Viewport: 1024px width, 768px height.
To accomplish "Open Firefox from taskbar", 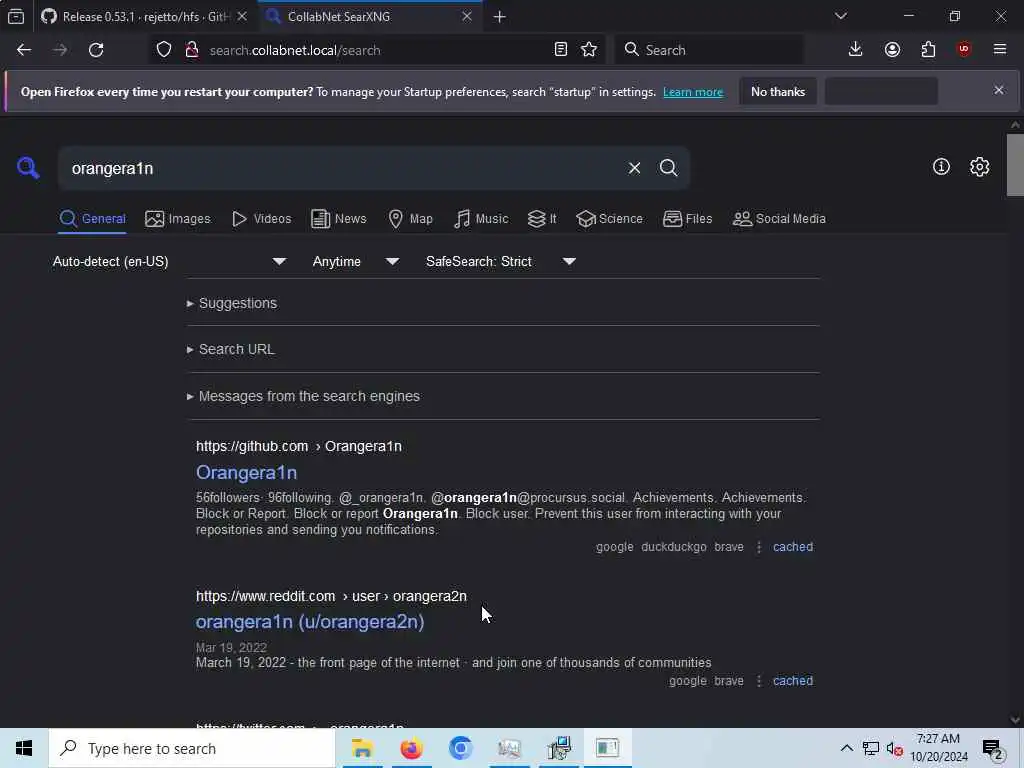I will 411,748.
